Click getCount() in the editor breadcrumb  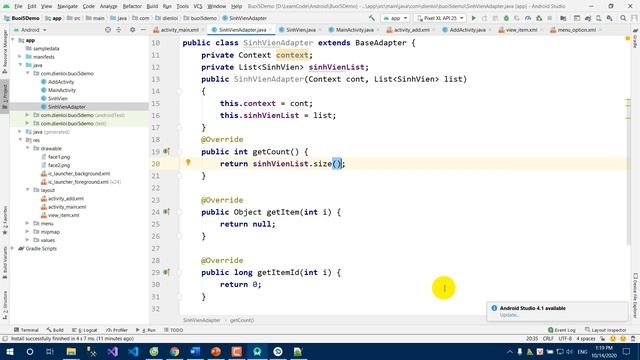coord(242,320)
